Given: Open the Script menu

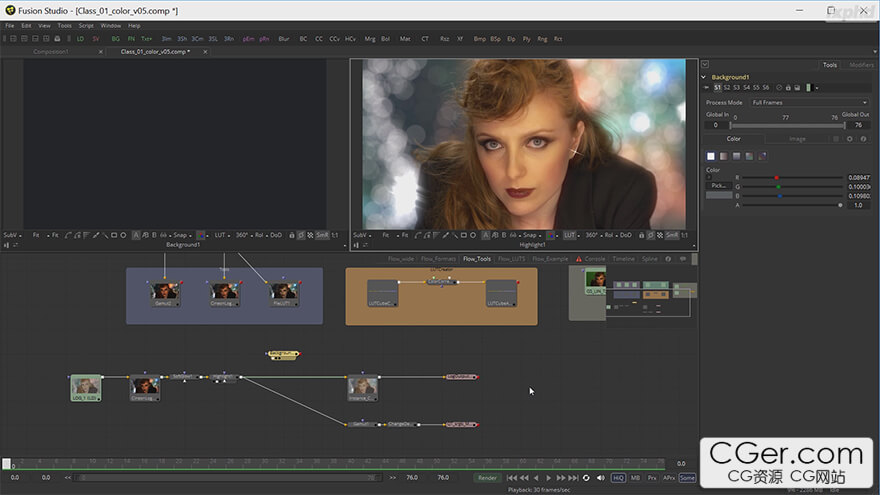Looking at the screenshot, I should [x=86, y=26].
